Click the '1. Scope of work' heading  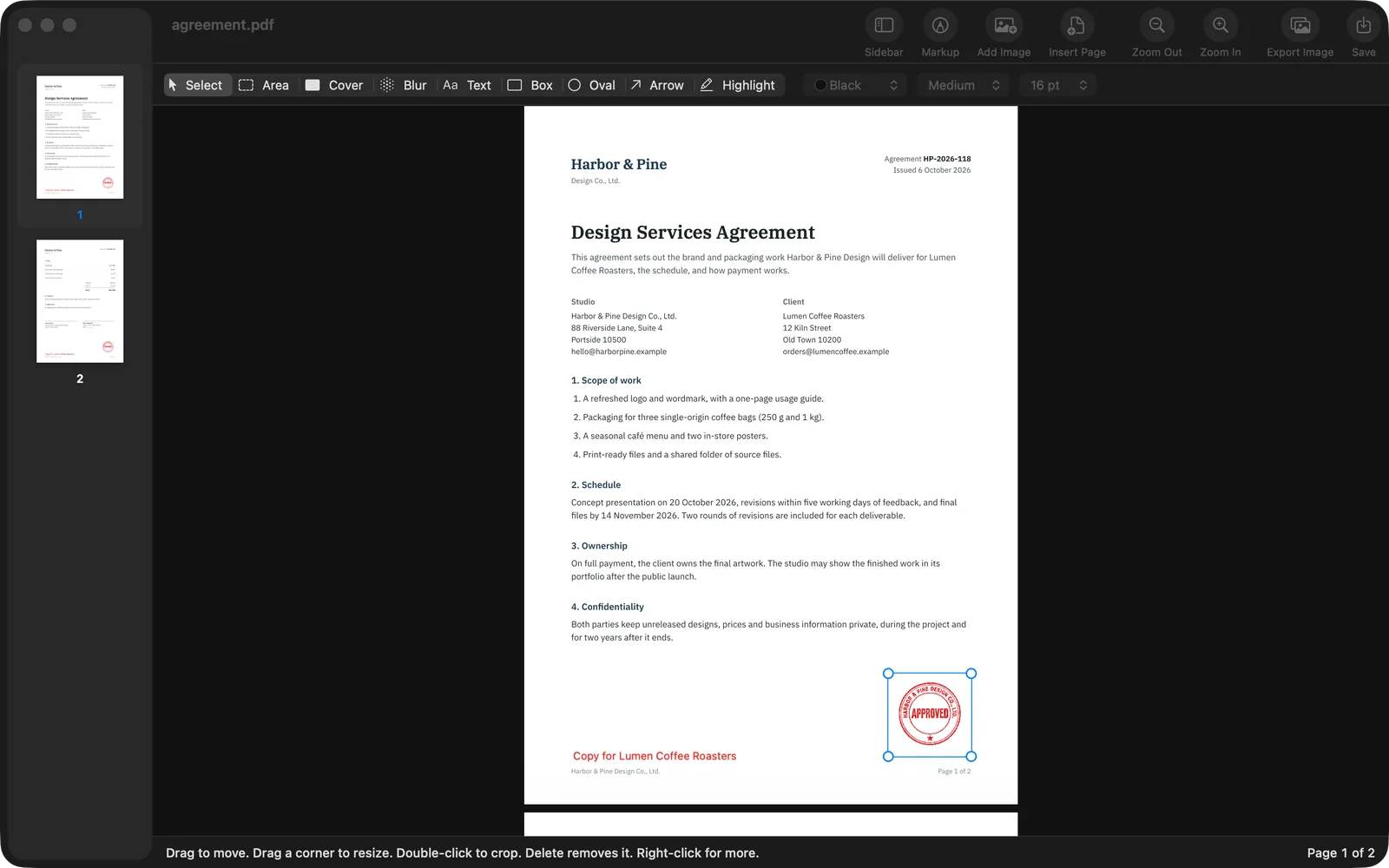click(x=606, y=380)
